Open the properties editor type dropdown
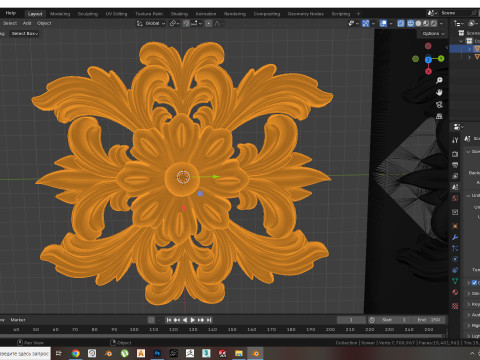 pos(459,127)
